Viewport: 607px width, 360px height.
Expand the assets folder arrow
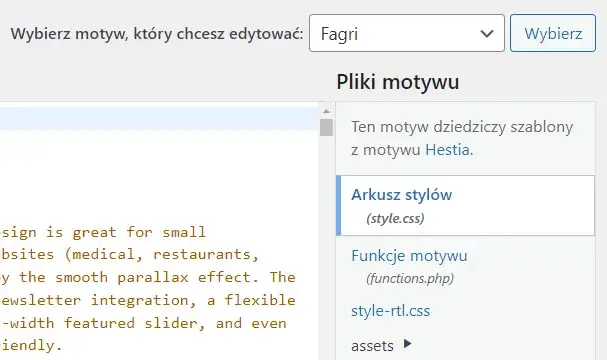pos(407,344)
